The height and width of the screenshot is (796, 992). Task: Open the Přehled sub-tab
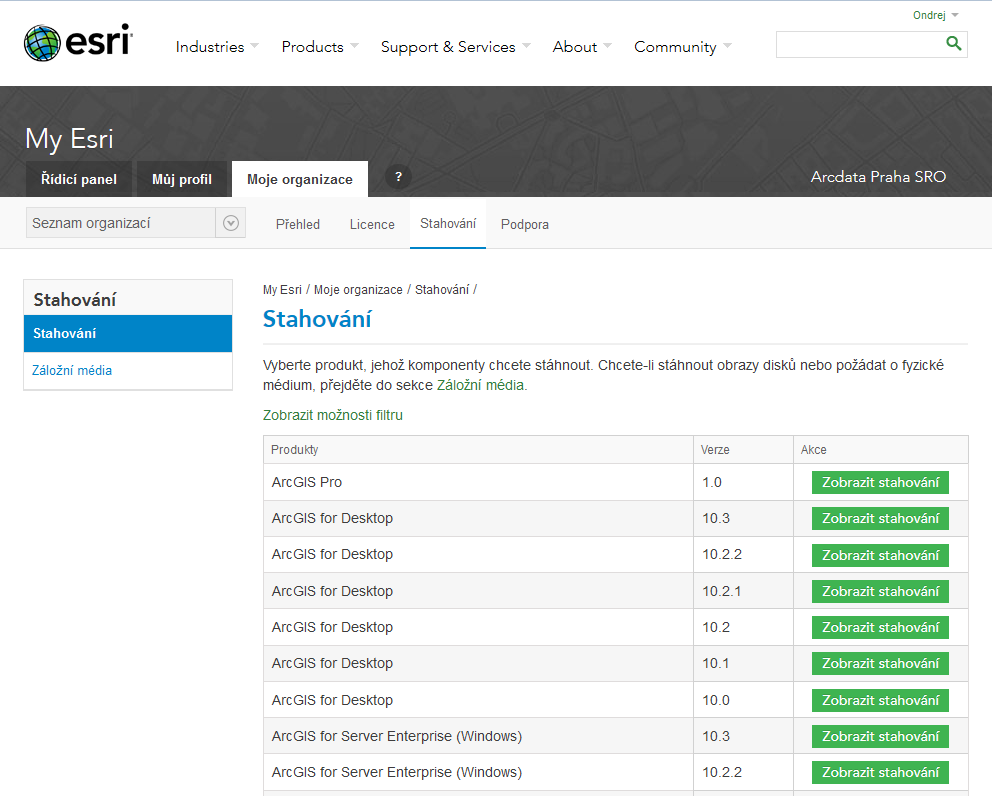point(298,224)
